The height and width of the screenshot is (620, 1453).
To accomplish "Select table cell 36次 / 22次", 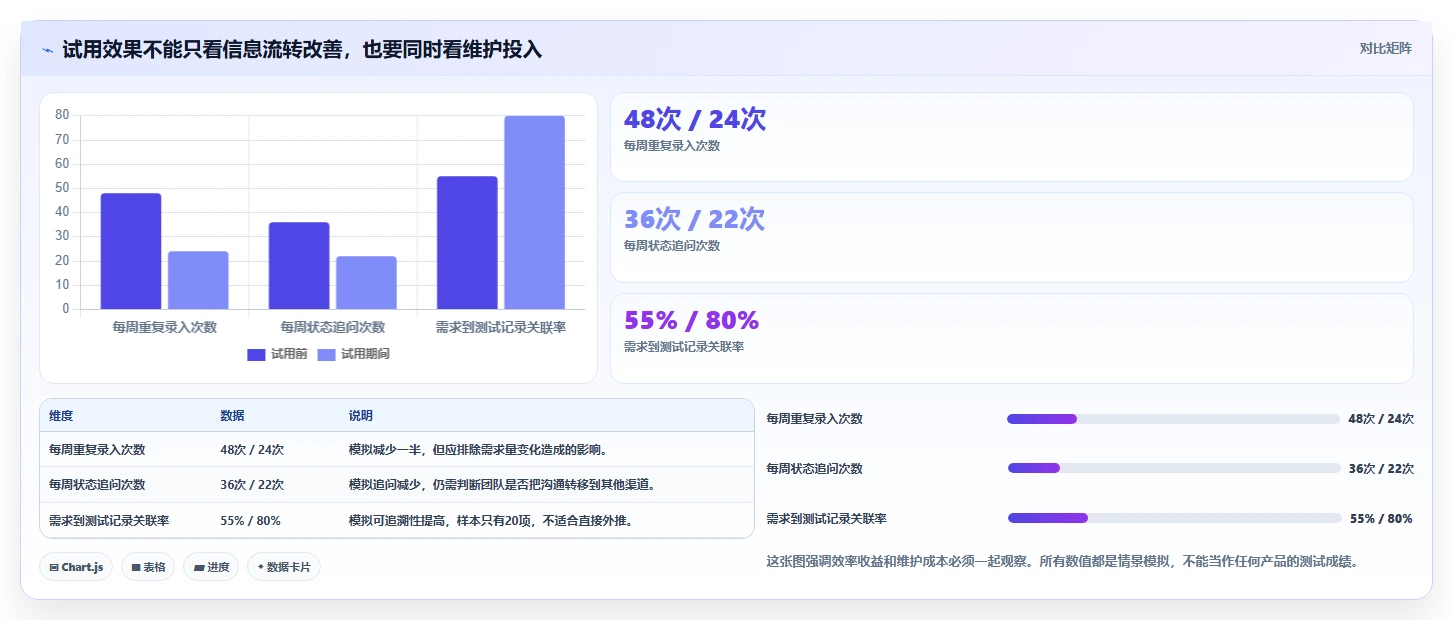I will coord(252,485).
